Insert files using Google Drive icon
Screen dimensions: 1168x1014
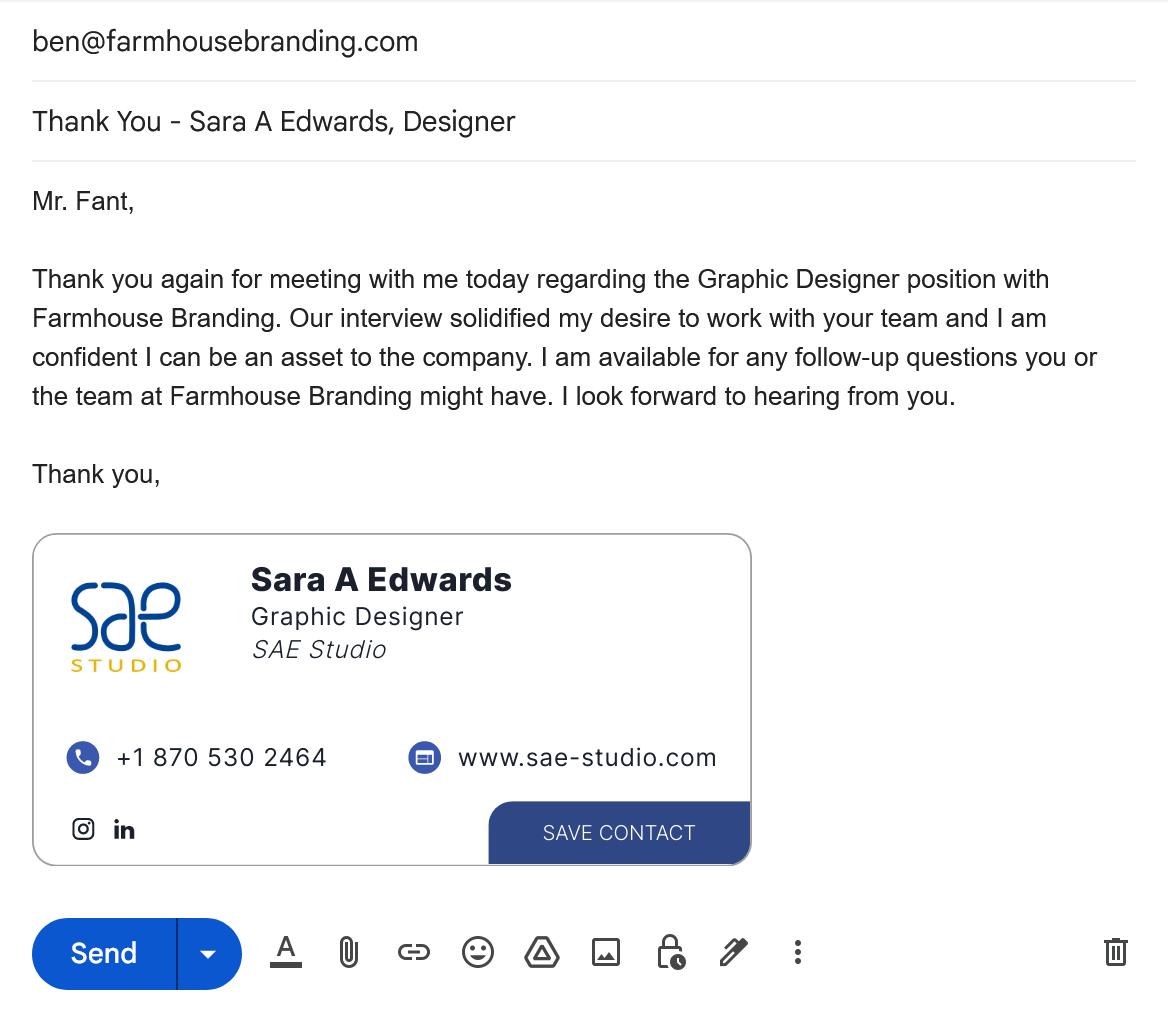[542, 952]
